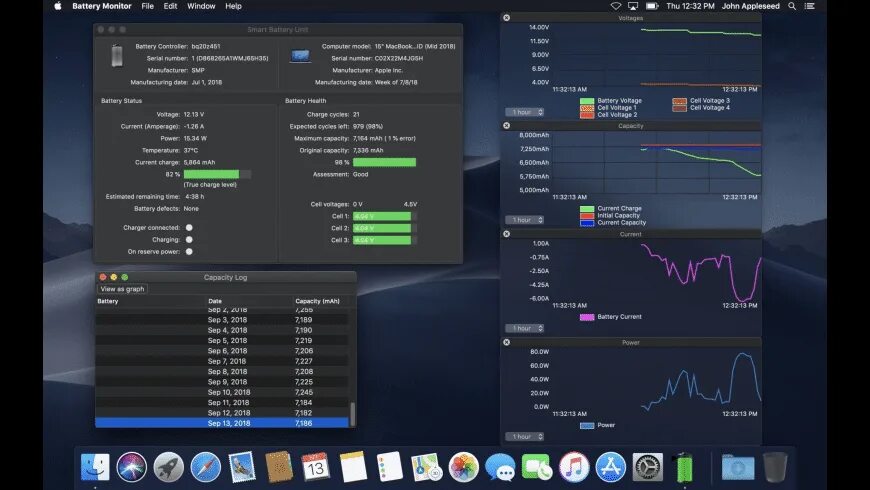Close the Voltages graph panel

(507, 18)
